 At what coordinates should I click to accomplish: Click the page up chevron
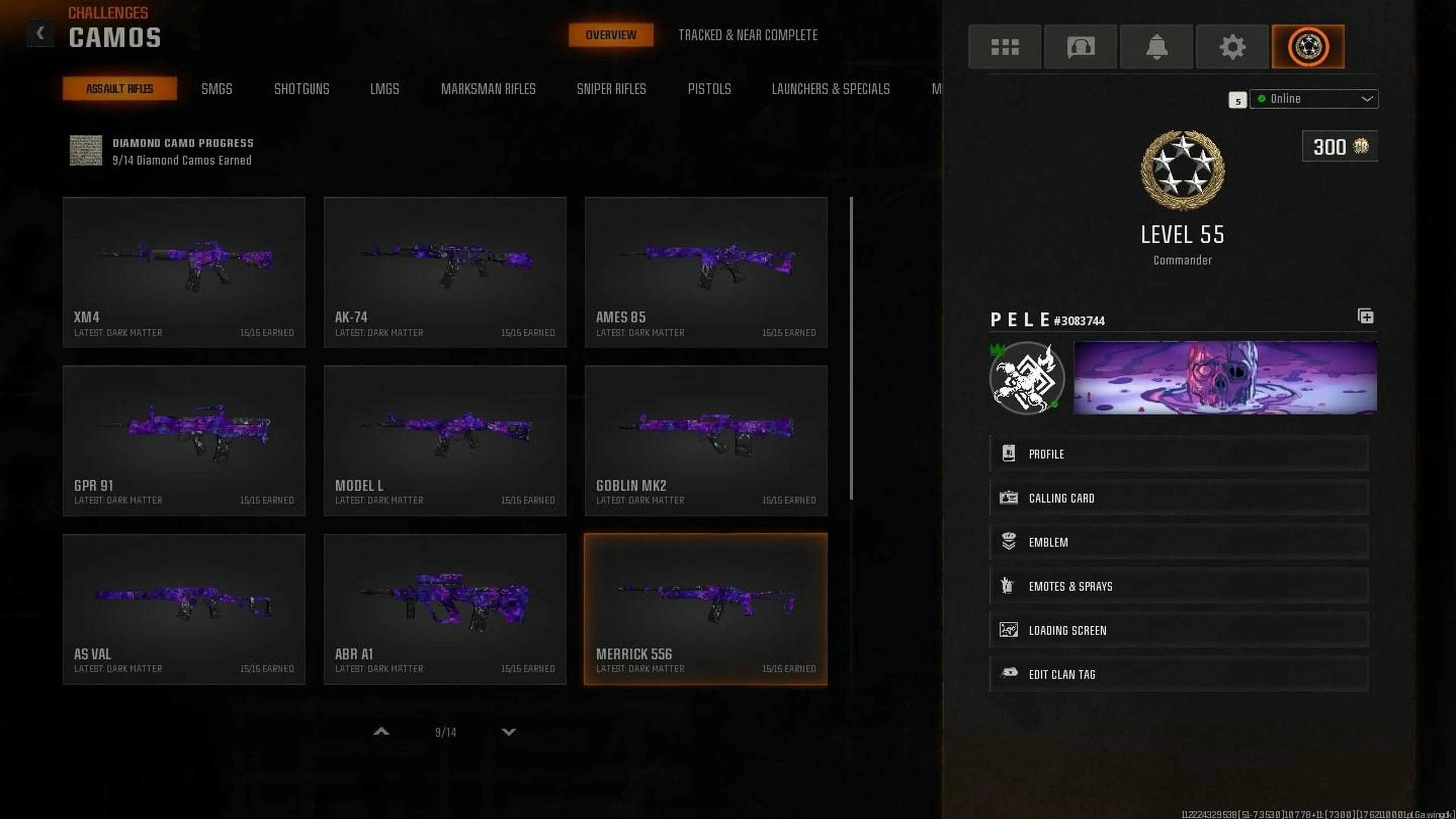(x=382, y=731)
